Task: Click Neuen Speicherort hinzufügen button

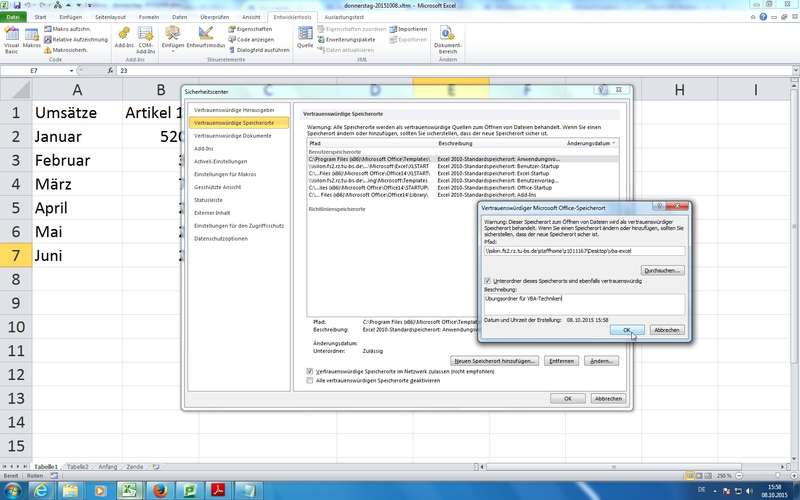Action: click(x=494, y=361)
